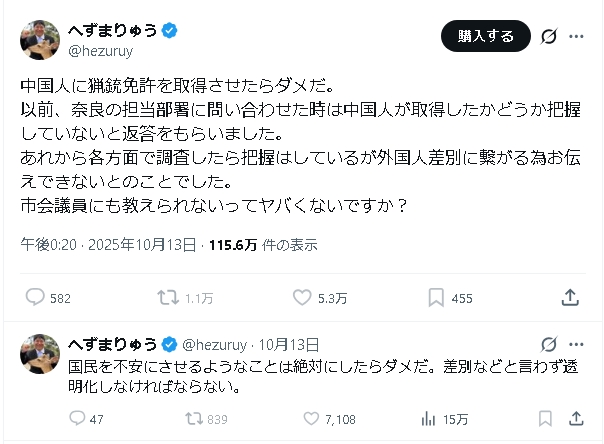View analytics of the follow-up post
This screenshot has width=604, height=444.
(427, 419)
